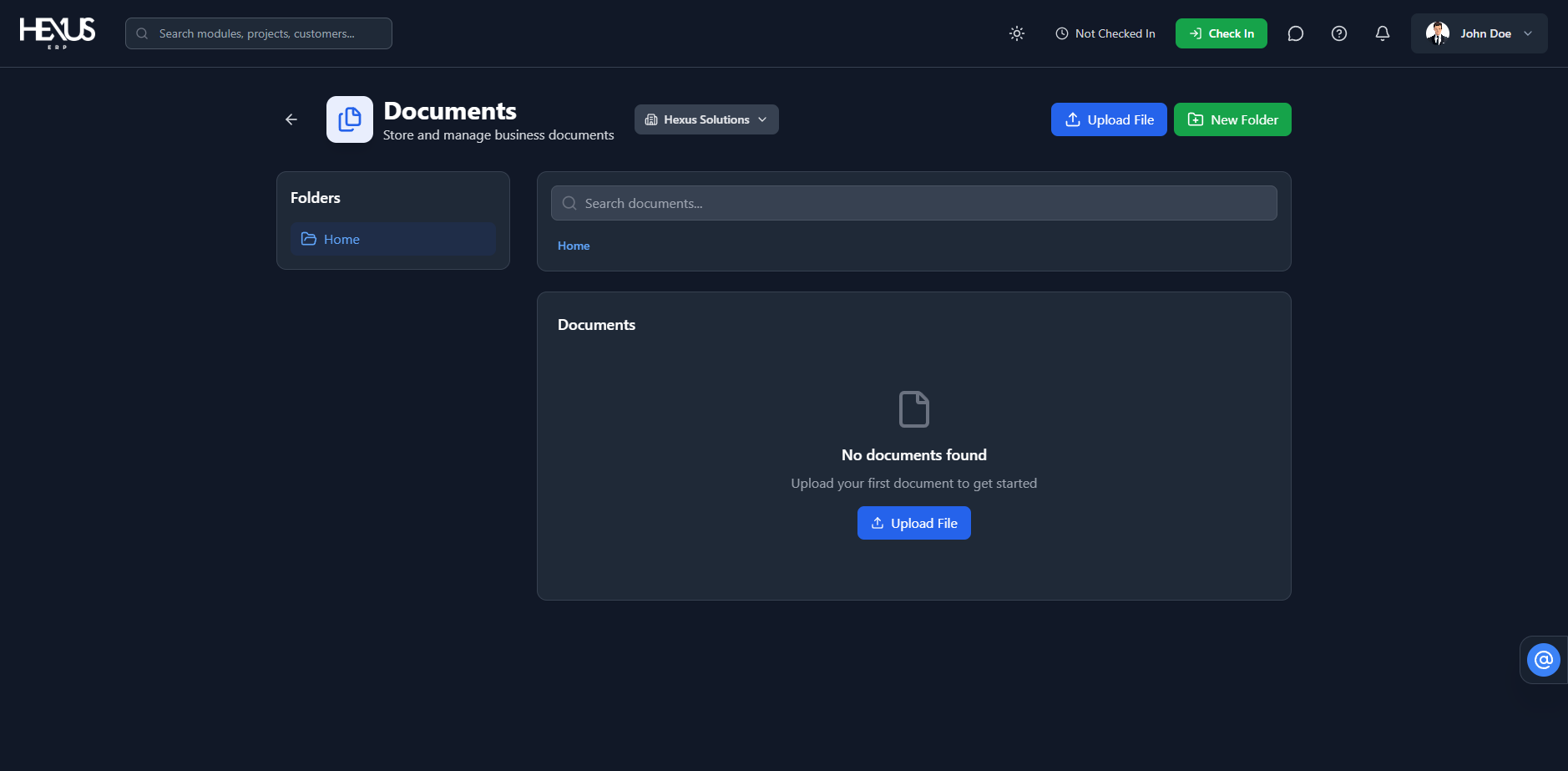The image size is (1568, 771).
Task: Click the empty document file icon
Action: click(914, 409)
